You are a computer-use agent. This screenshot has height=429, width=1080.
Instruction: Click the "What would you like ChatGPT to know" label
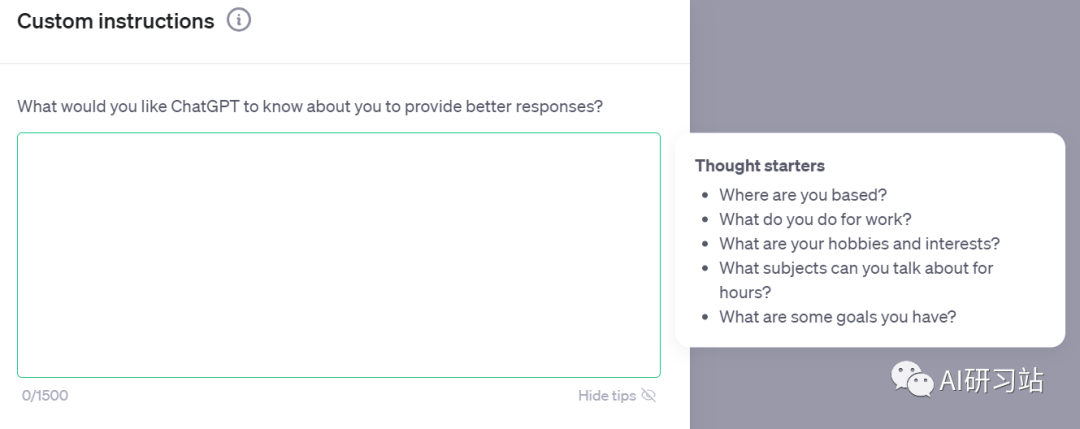pos(310,107)
